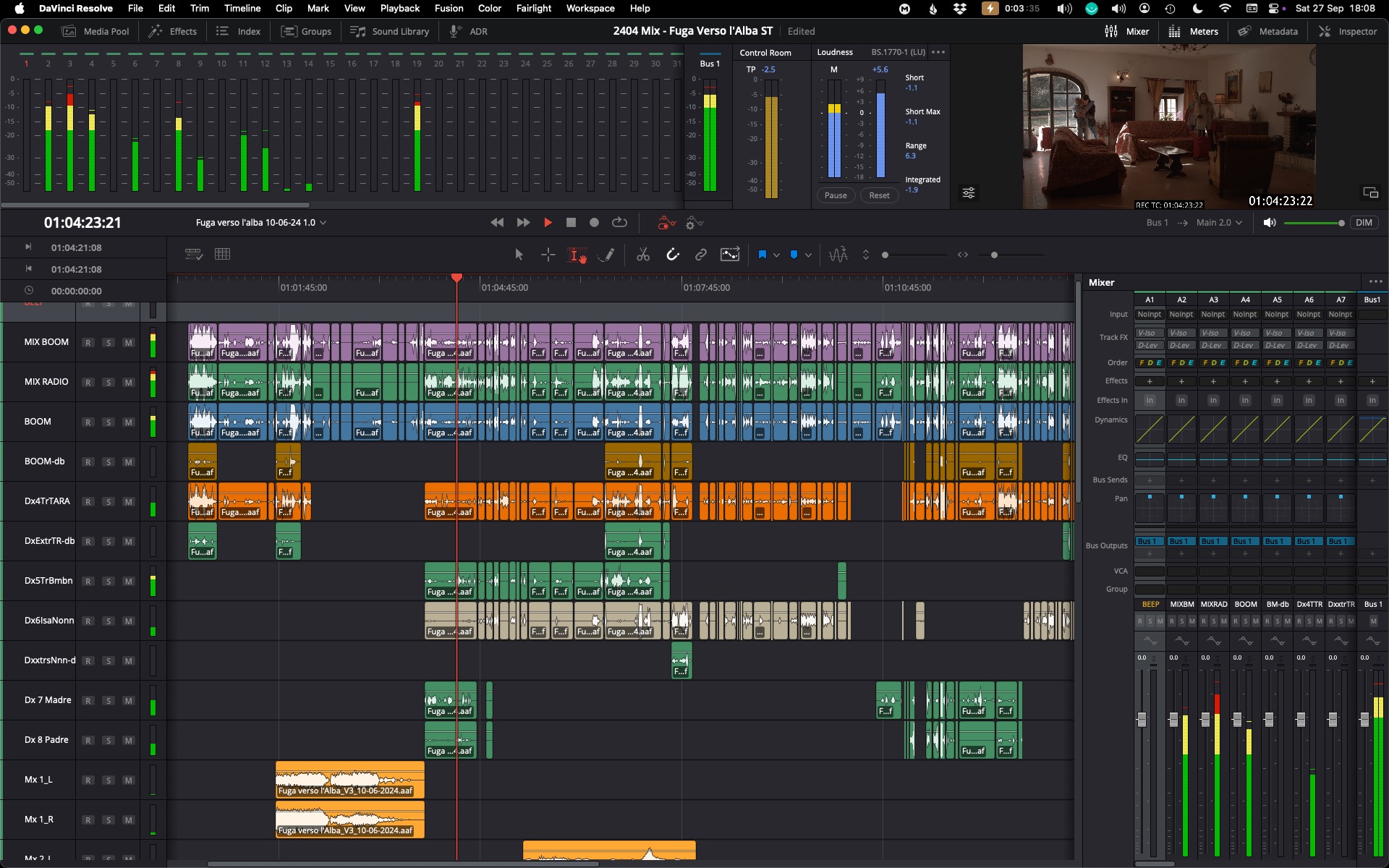Click the pencil automation tool
Screen dimensions: 1389x868
coord(606,255)
